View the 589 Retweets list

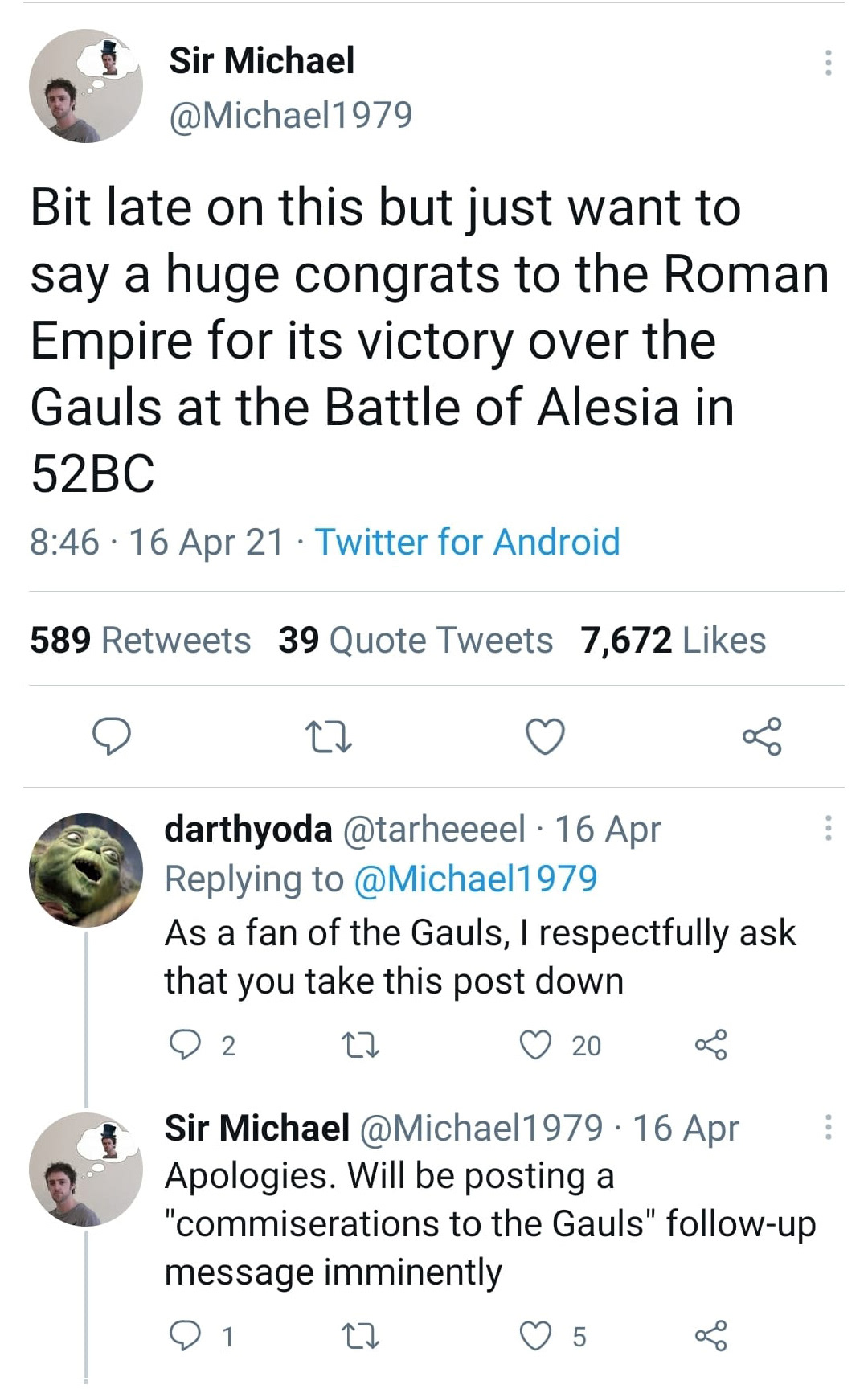[x=141, y=641]
